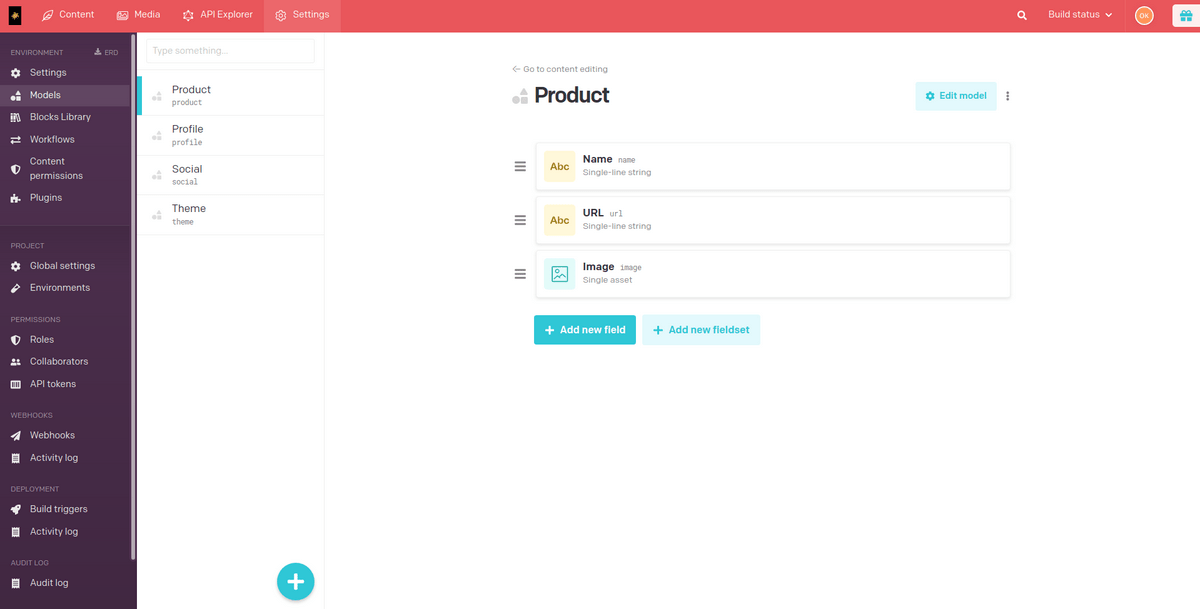Open the three-dot model options menu
The image size is (1200, 609).
(x=1008, y=96)
